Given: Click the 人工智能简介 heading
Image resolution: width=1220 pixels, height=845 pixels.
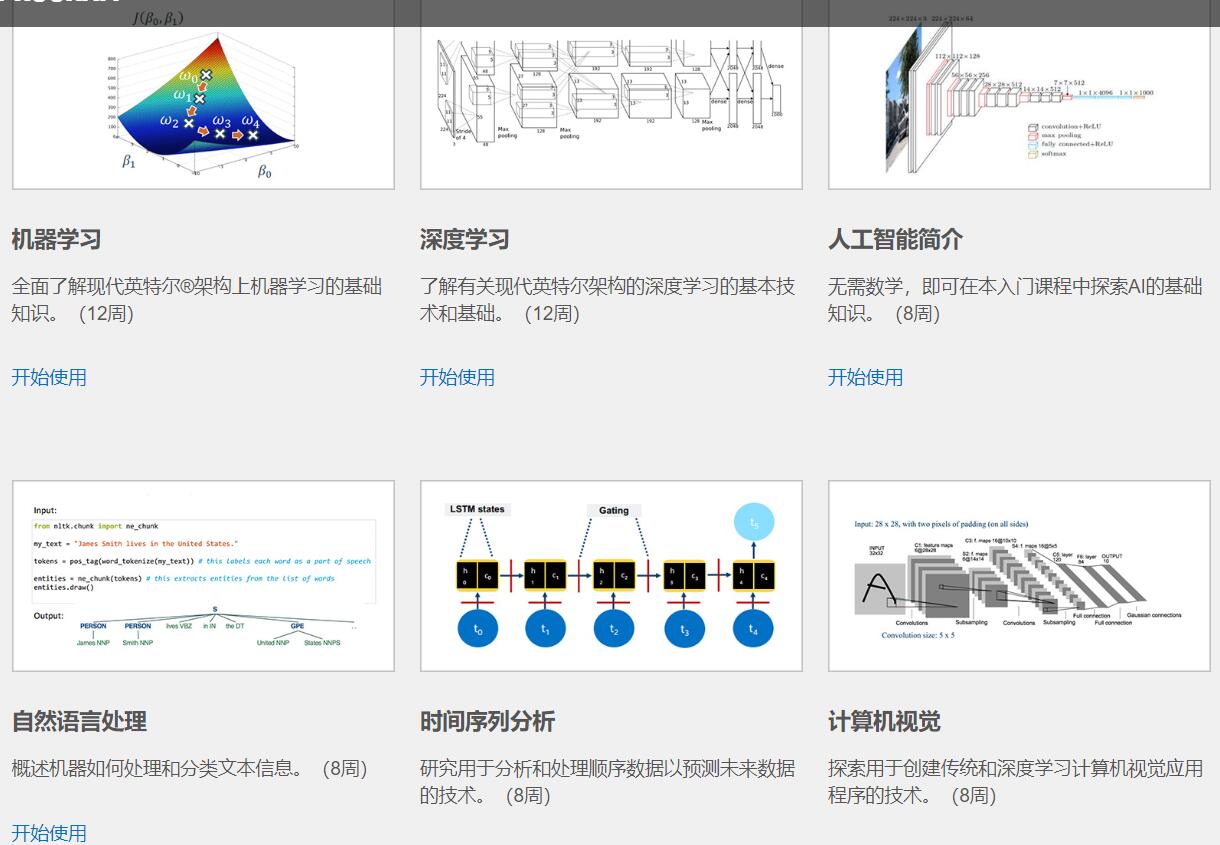Looking at the screenshot, I should pos(895,240).
